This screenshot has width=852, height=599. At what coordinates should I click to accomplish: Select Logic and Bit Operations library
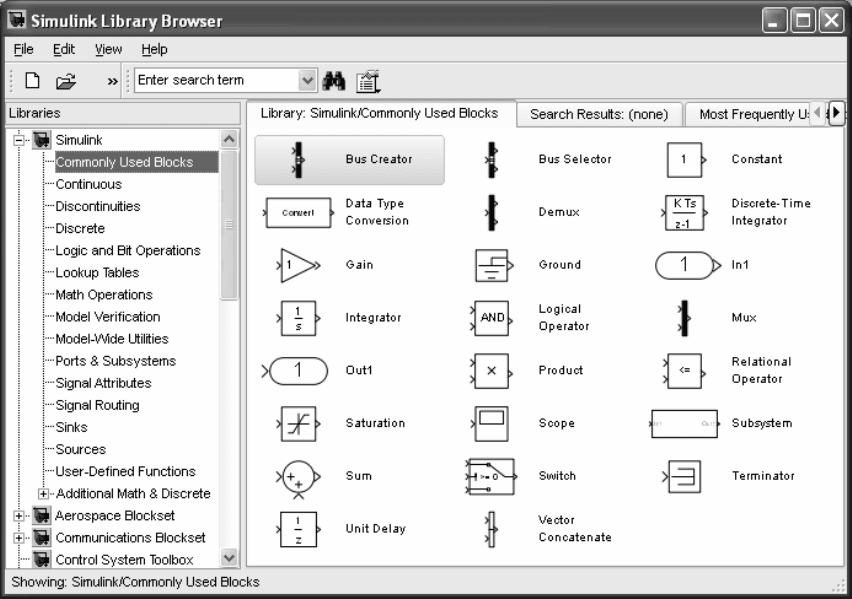128,251
